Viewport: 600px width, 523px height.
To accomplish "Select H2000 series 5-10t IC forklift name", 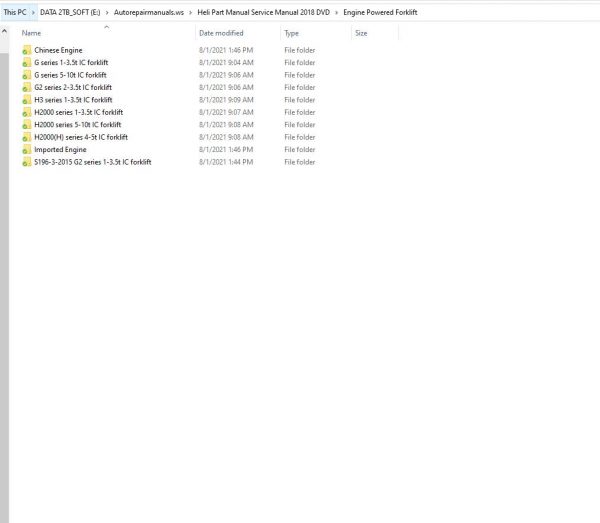I will (x=78, y=125).
